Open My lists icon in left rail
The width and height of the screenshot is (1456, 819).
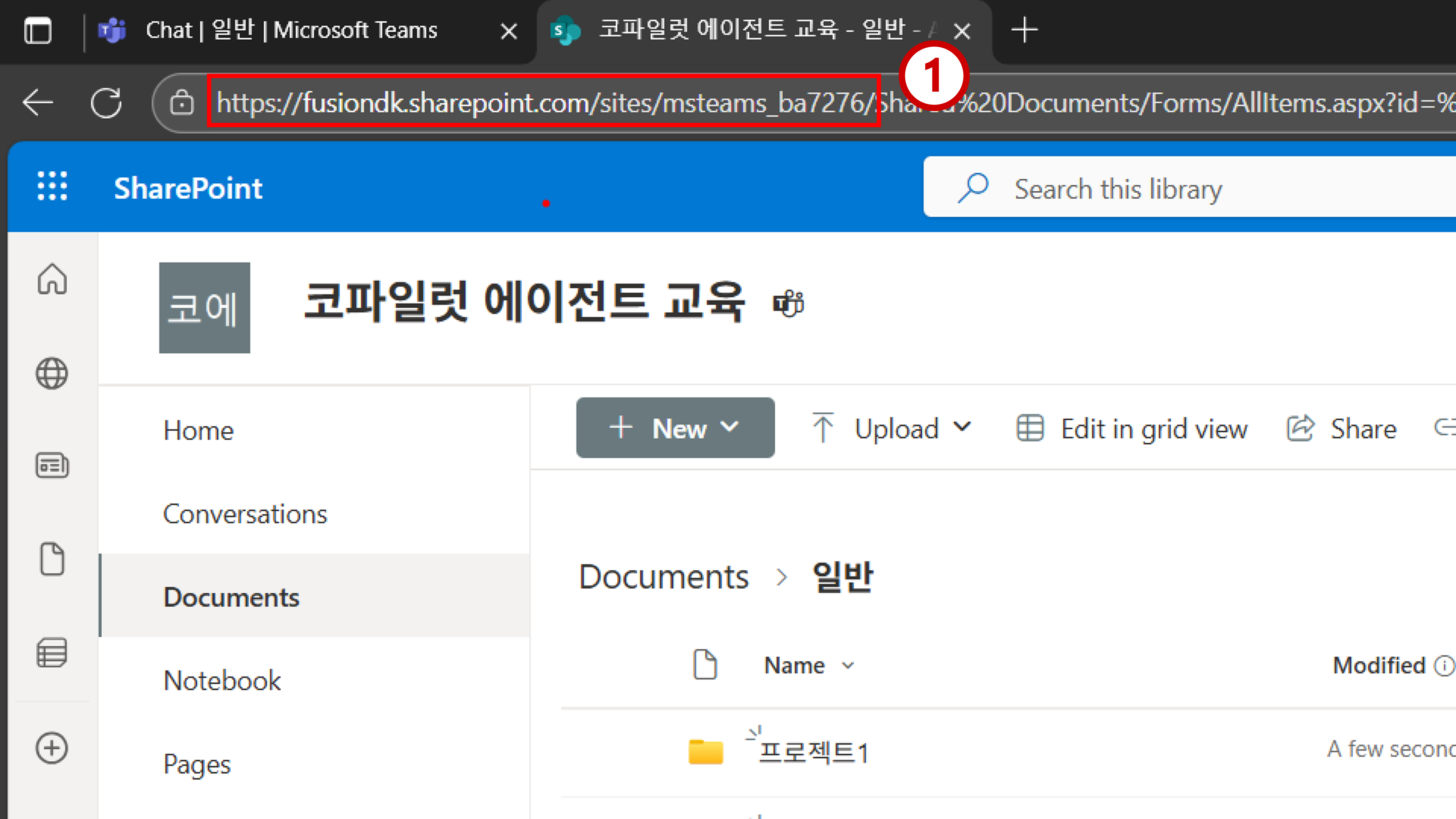point(52,653)
